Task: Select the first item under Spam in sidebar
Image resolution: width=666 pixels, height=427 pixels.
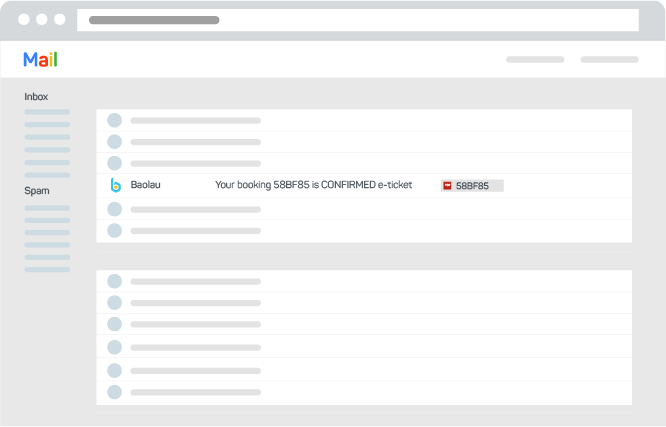Action: 47,208
